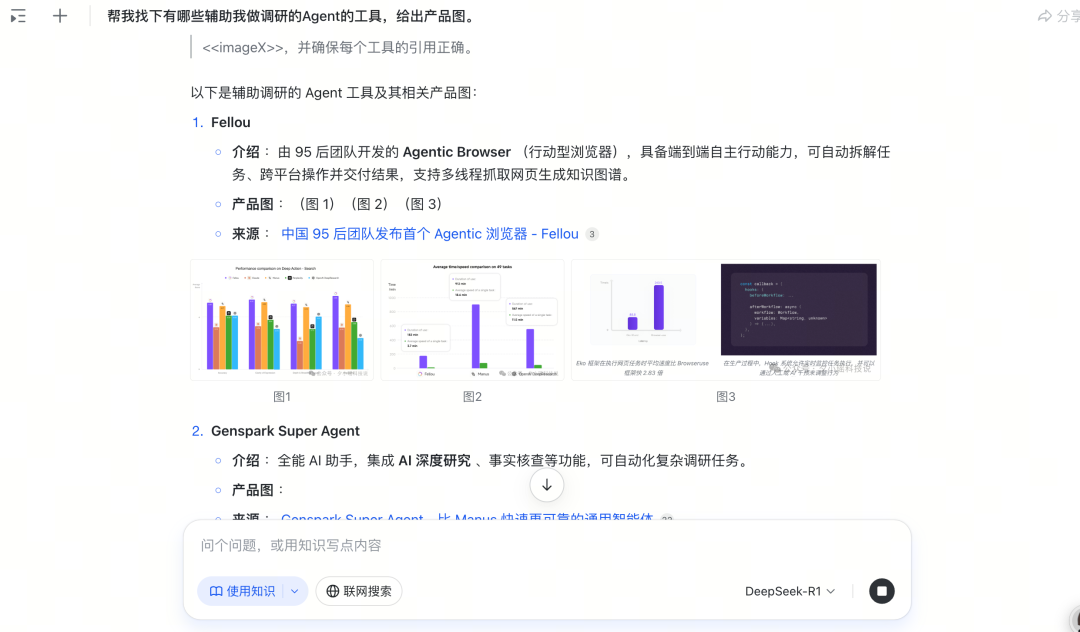This screenshot has height=632, width=1080.
Task: Open citation badge 3 beside Fellou link
Action: (x=592, y=234)
